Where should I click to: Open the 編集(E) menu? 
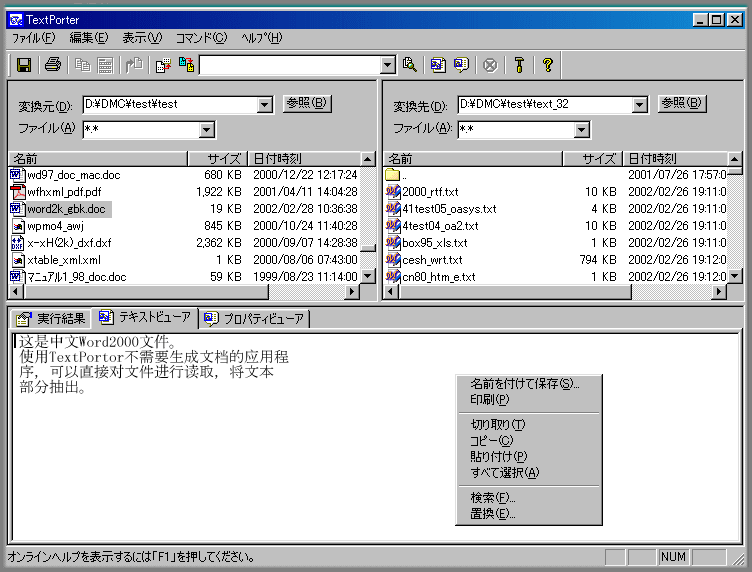pos(89,38)
